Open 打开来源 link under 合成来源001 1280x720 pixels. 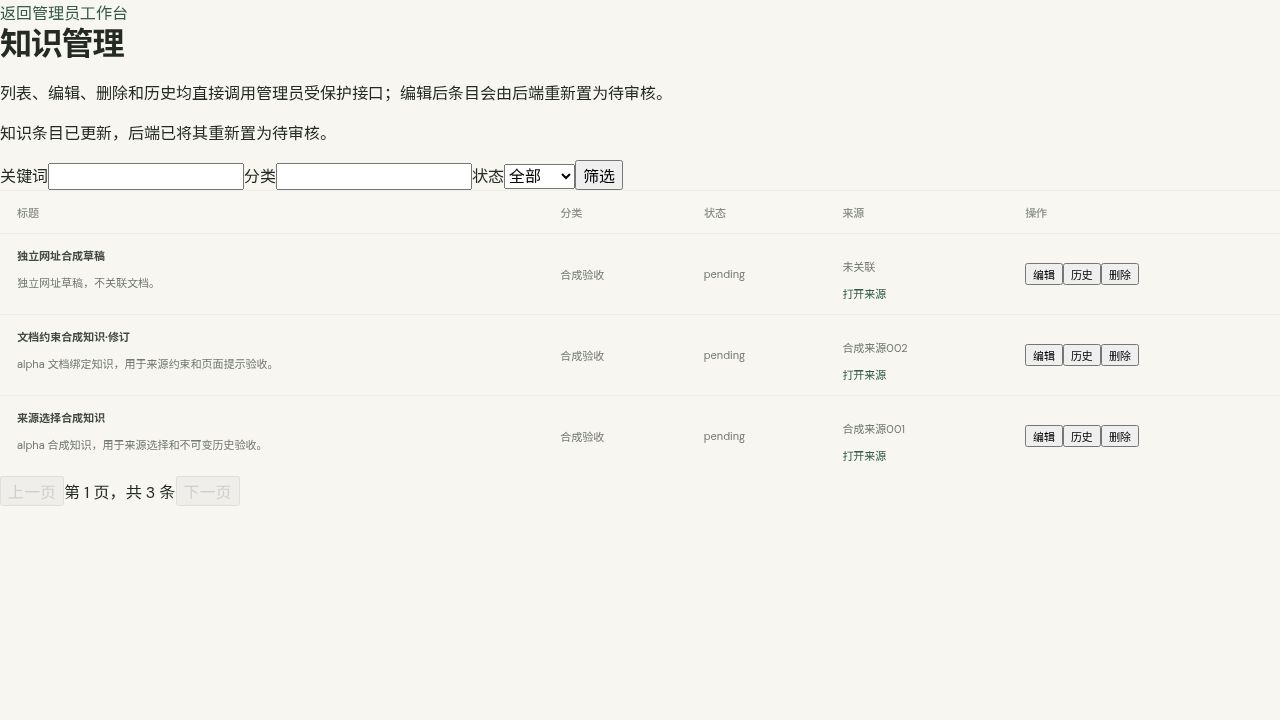[x=864, y=456]
